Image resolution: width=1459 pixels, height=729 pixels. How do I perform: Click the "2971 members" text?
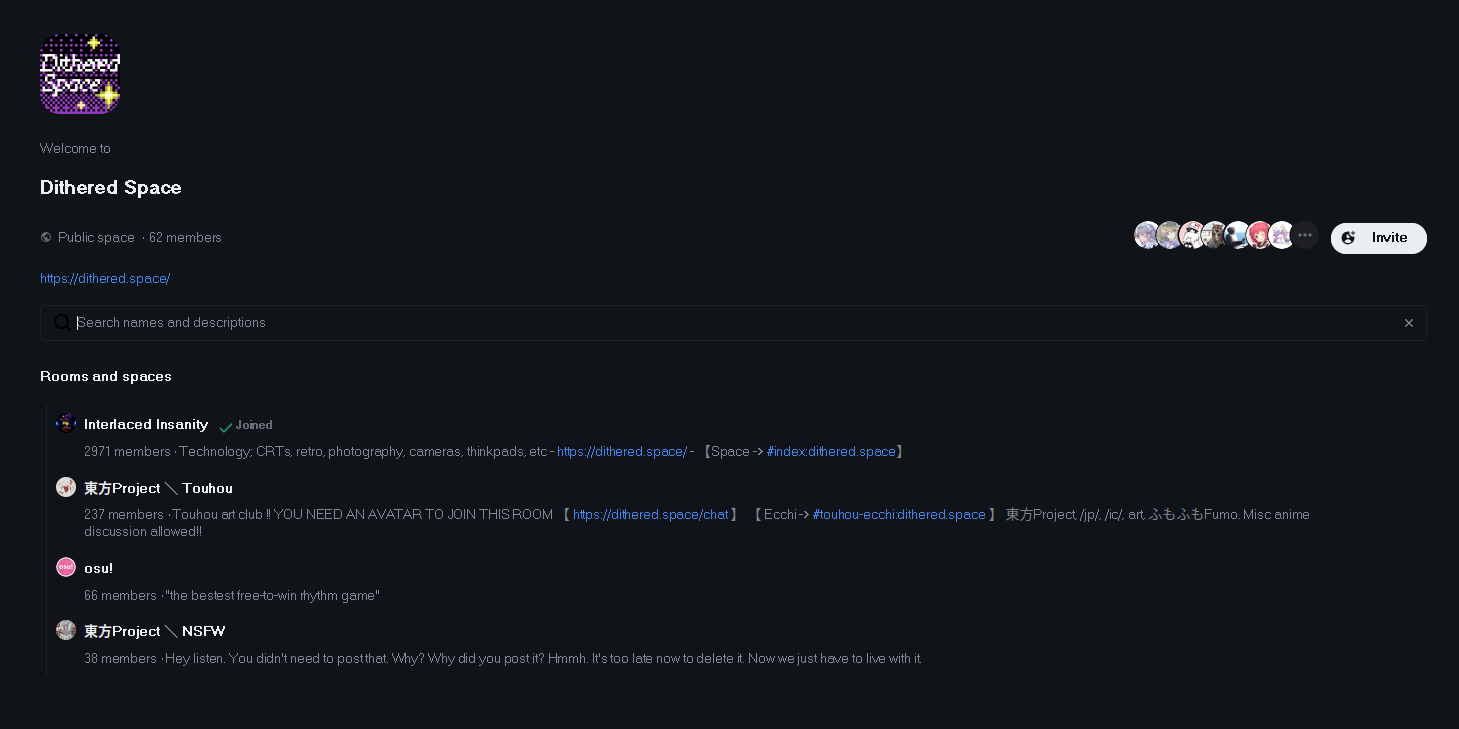pos(127,452)
